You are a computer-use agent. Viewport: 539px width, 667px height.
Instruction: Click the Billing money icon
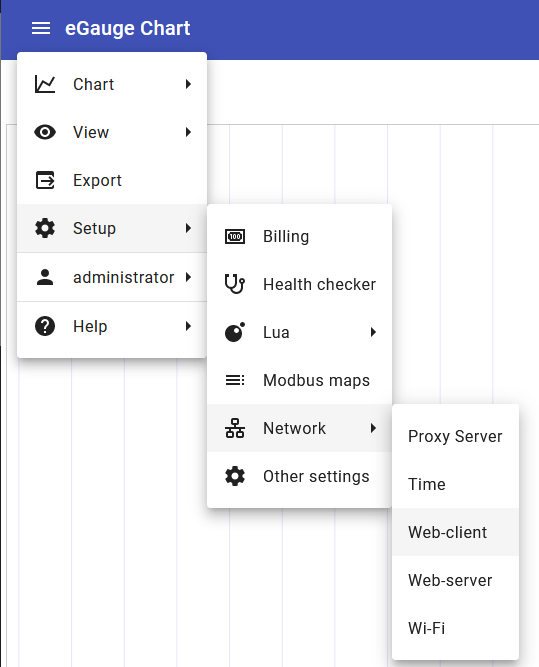[235, 237]
